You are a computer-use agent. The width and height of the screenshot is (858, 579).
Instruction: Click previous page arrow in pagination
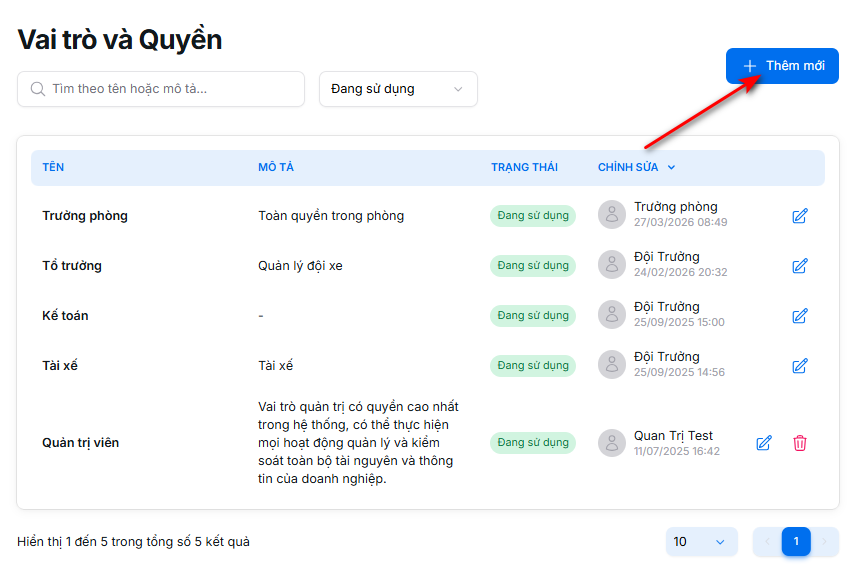point(767,542)
